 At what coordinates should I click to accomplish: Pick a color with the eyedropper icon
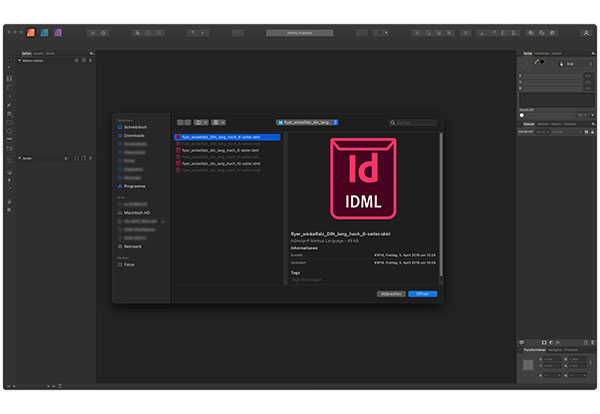coord(536,61)
